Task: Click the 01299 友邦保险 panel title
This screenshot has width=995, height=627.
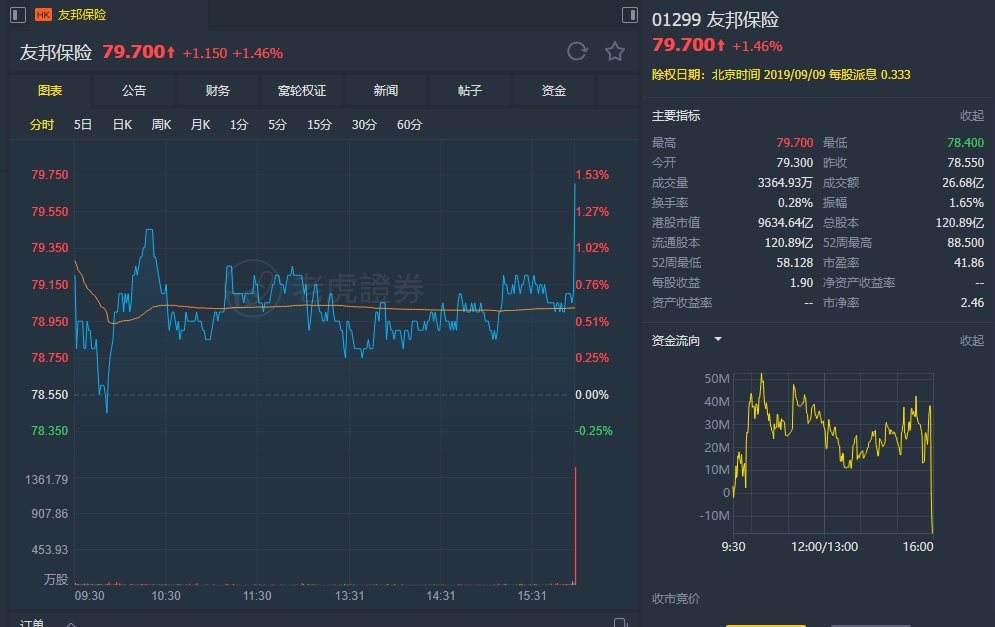Action: coord(715,20)
